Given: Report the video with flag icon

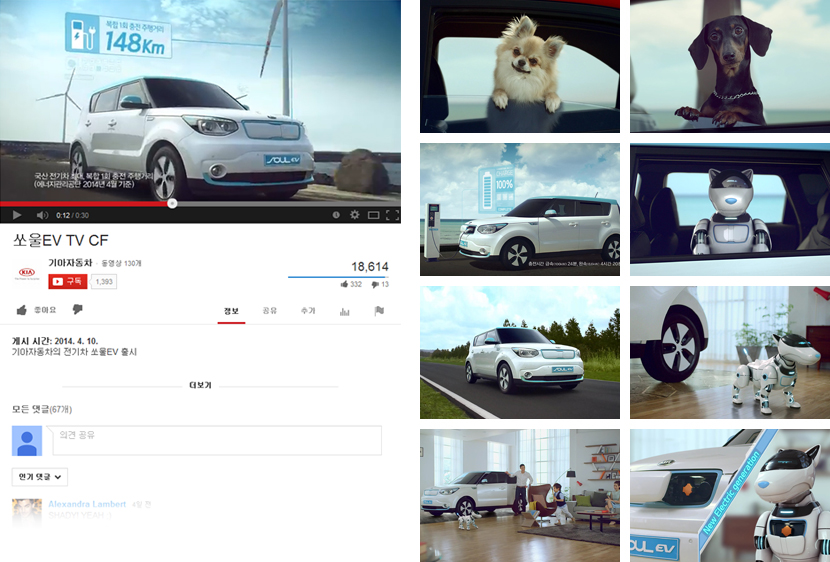Looking at the screenshot, I should [379, 311].
